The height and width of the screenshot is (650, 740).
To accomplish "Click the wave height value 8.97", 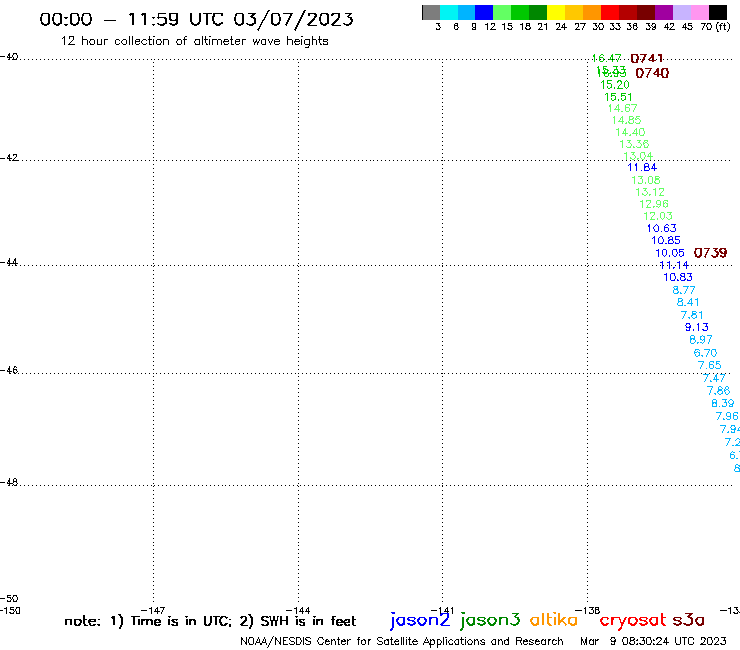I will [x=701, y=340].
